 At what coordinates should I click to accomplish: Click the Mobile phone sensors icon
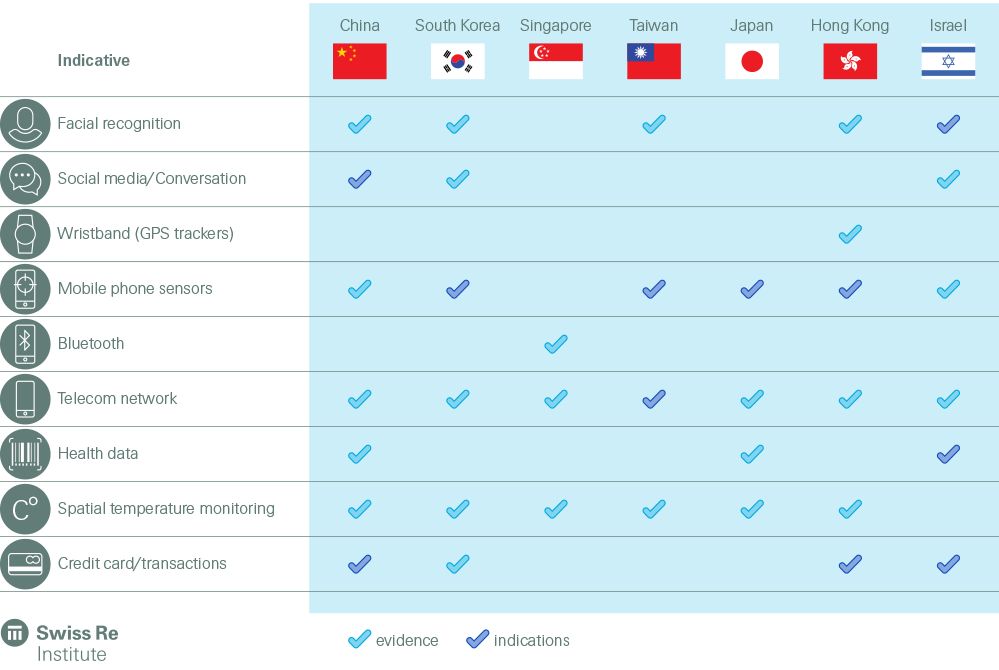(x=25, y=289)
